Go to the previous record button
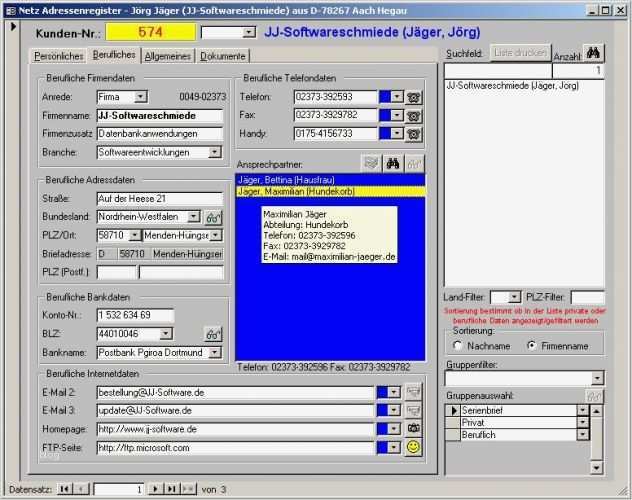 (x=81, y=489)
